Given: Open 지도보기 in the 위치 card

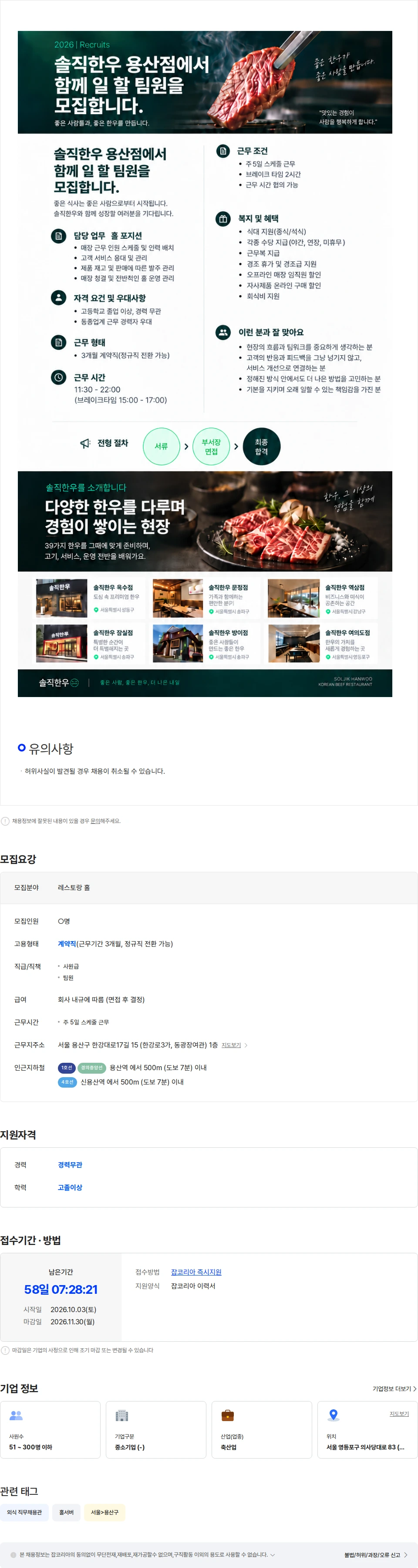Looking at the screenshot, I should click(399, 1413).
